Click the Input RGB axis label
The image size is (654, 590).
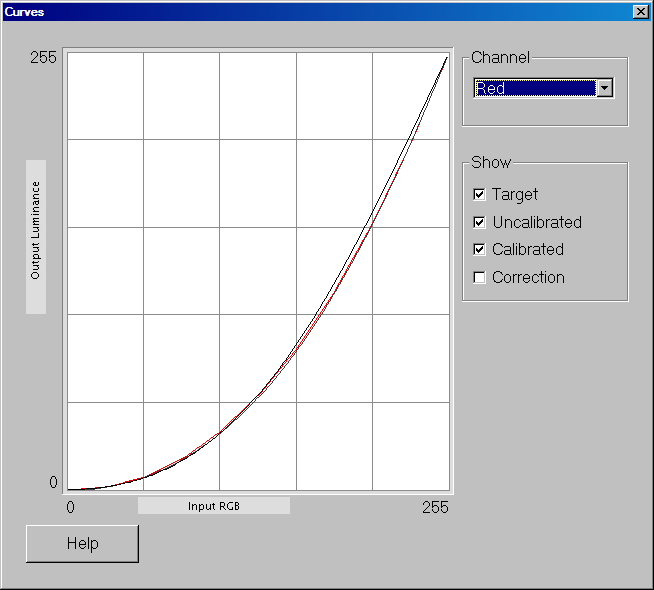click(214, 506)
